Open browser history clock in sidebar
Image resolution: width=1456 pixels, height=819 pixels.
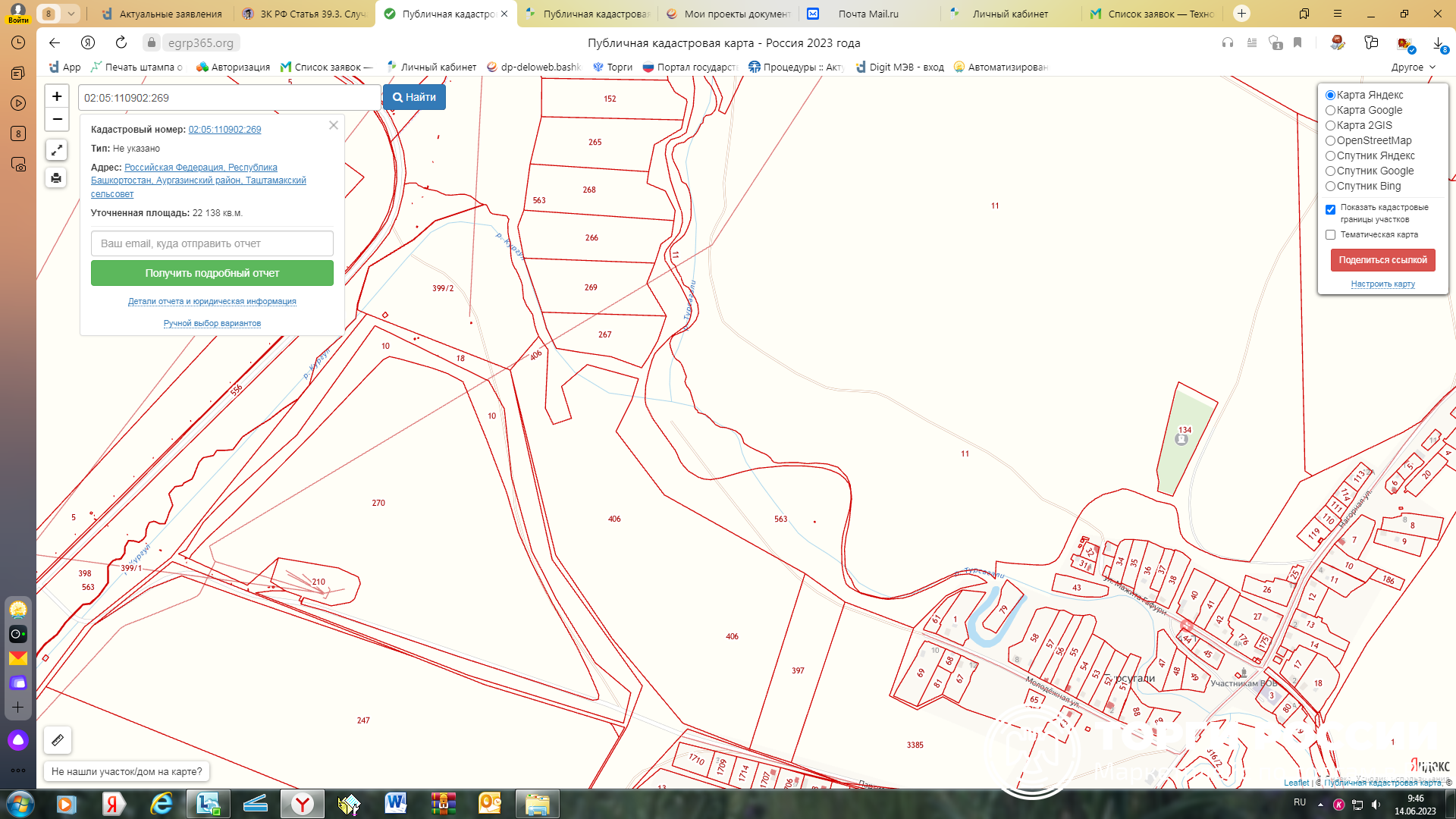coord(18,42)
